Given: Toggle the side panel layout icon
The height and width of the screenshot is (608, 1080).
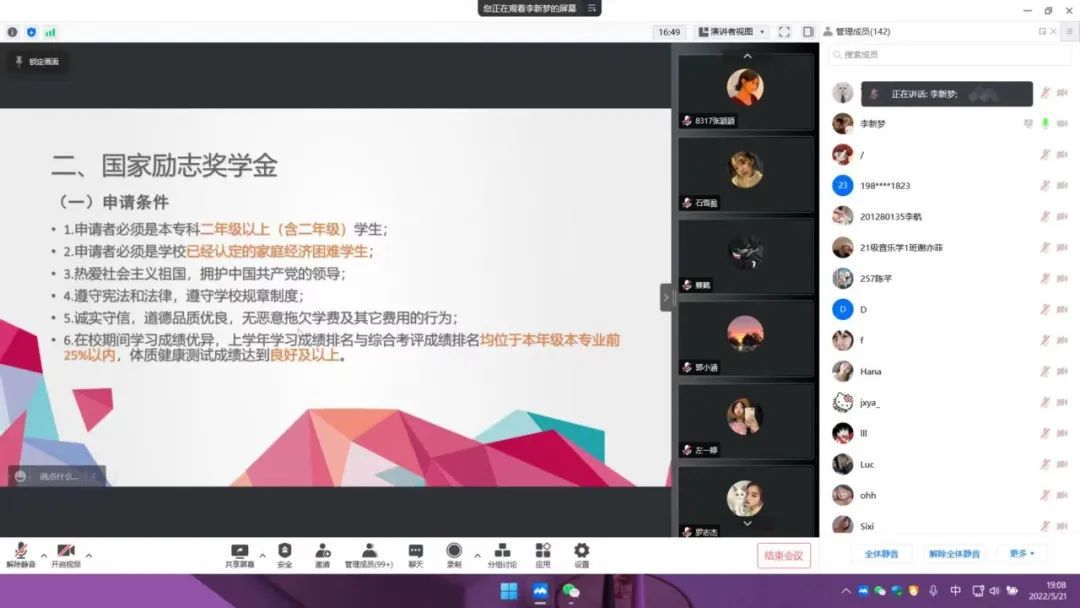Looking at the screenshot, I should [x=808, y=32].
